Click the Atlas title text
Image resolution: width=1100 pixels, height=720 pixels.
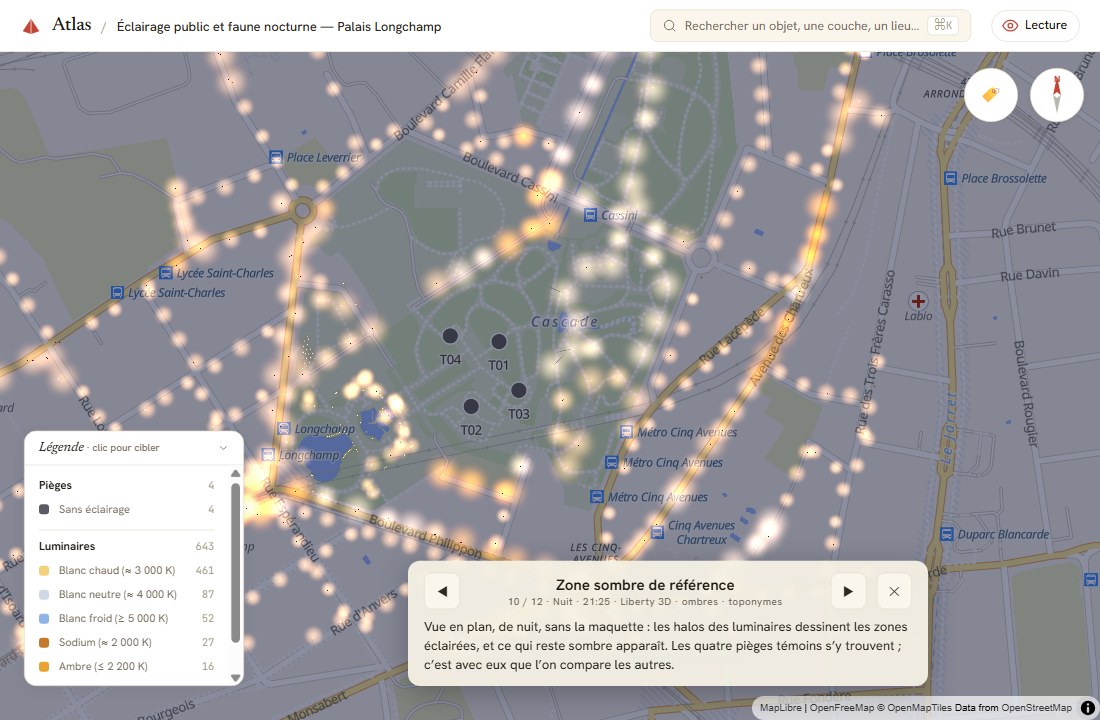[72, 25]
